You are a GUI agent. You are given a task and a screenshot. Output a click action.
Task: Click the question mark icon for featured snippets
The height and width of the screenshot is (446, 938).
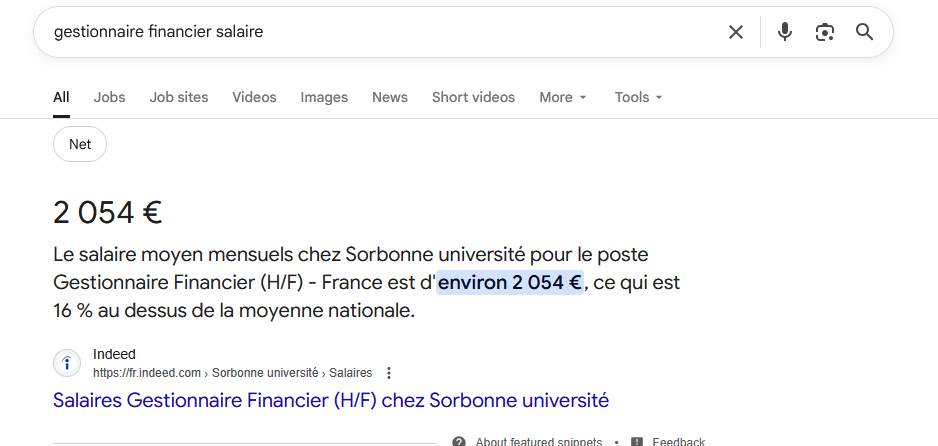pyautogui.click(x=459, y=441)
